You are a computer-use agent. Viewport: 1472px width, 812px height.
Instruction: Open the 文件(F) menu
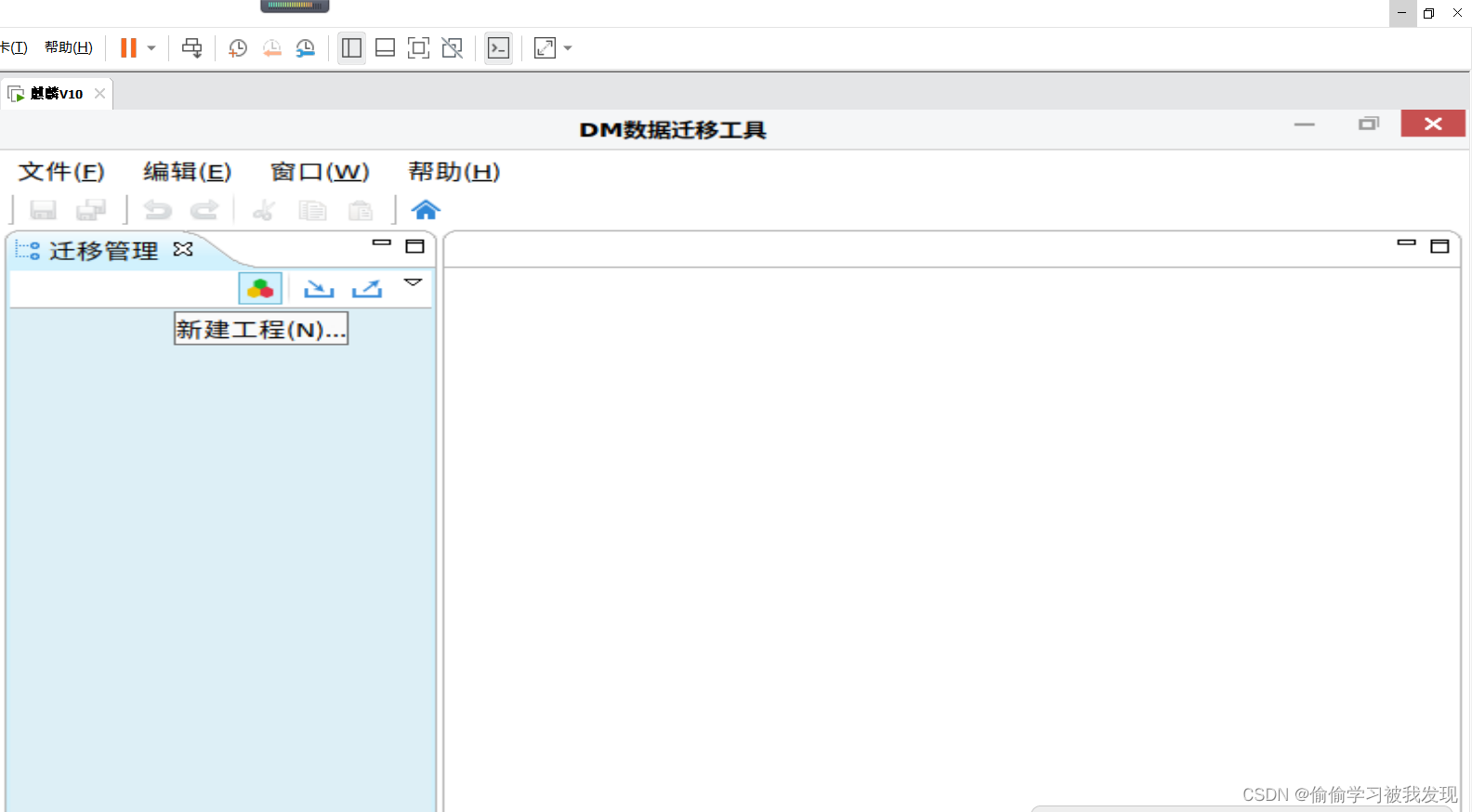point(61,172)
